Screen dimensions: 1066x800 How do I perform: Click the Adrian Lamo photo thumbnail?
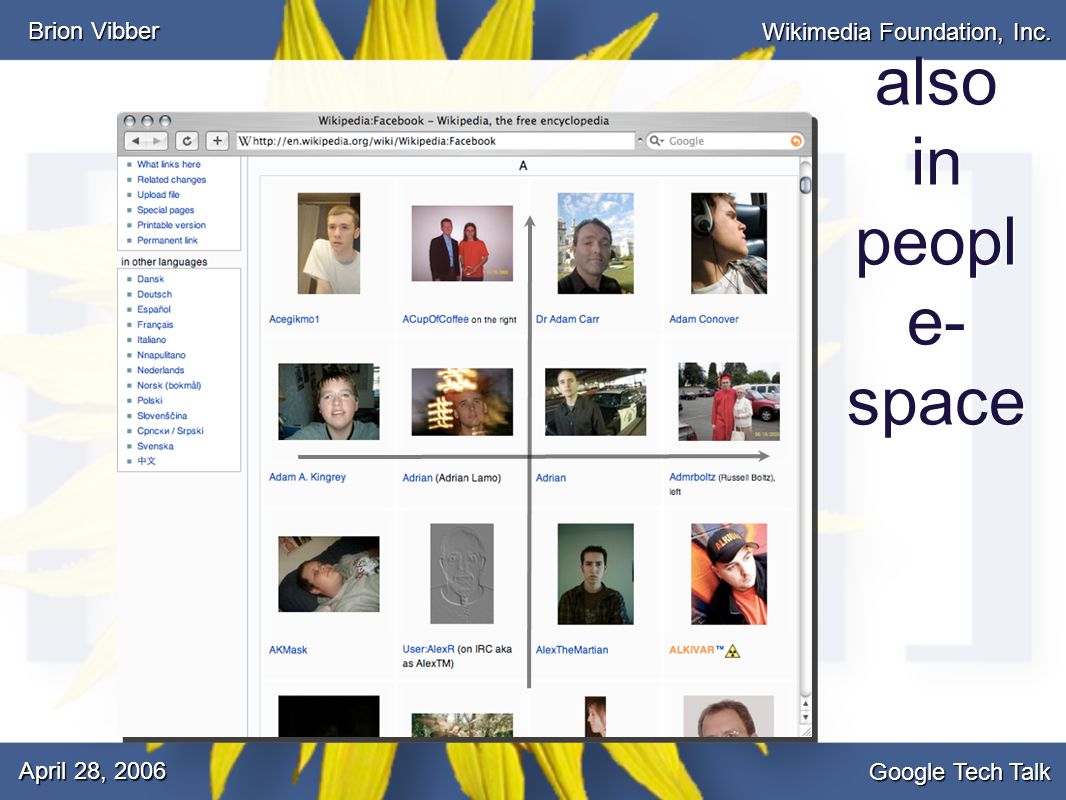click(x=462, y=402)
